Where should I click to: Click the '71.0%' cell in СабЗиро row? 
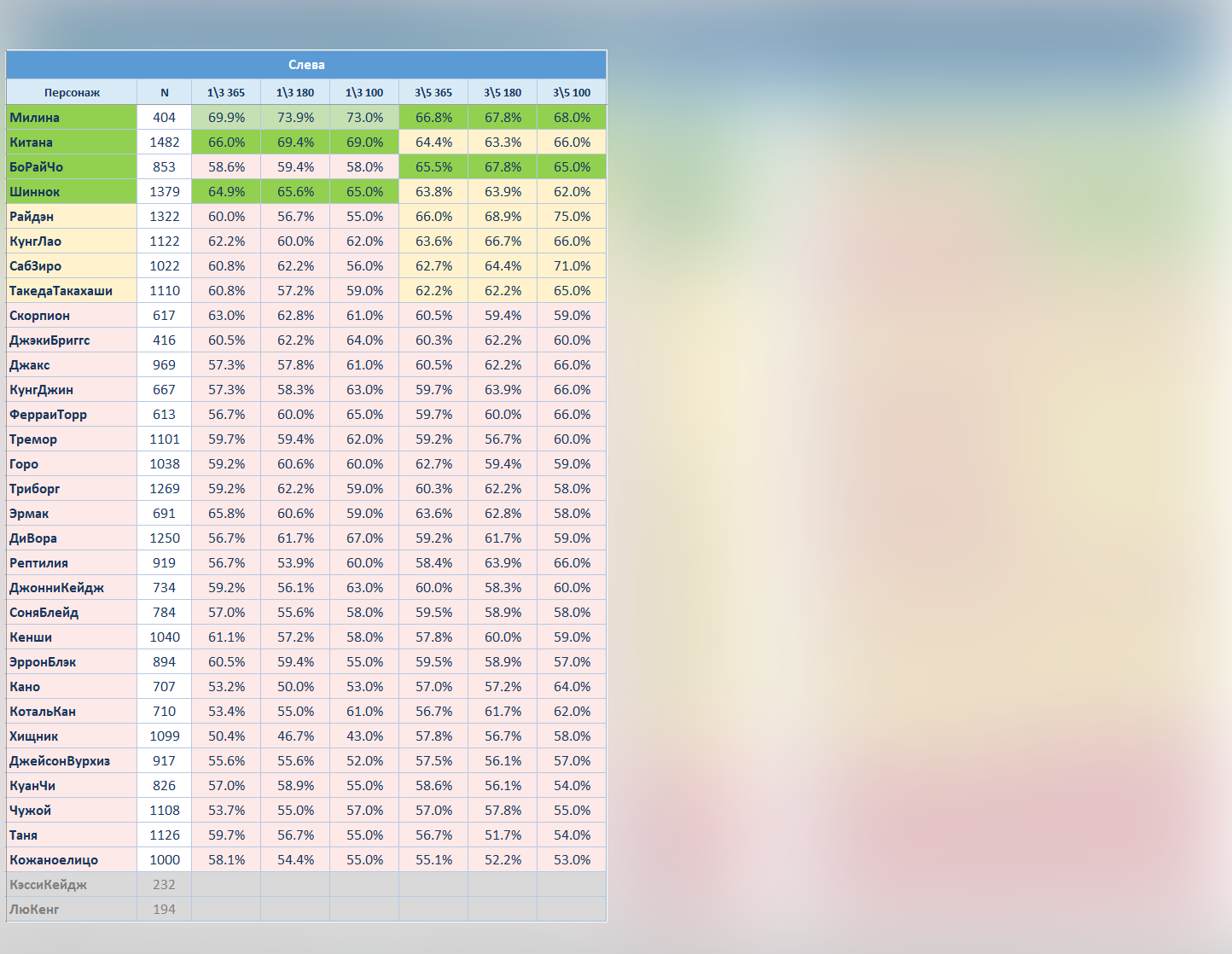click(x=572, y=266)
